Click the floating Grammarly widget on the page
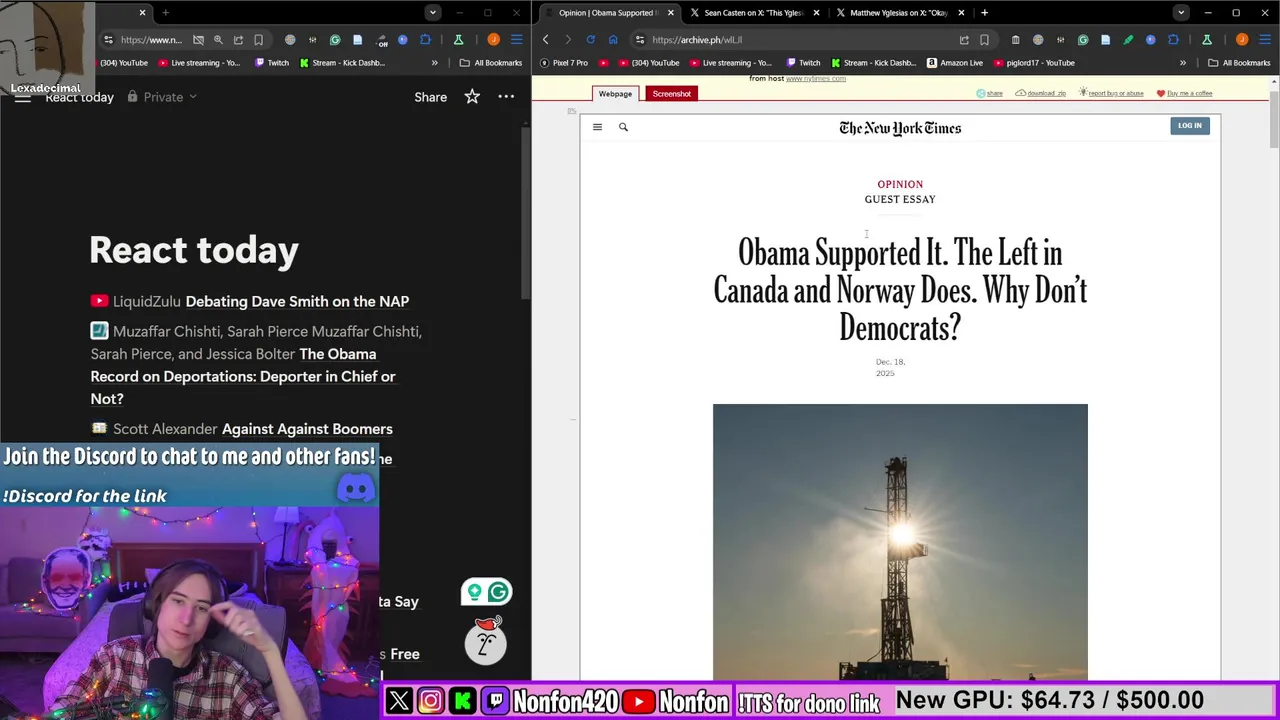The width and height of the screenshot is (1280, 720). 486,592
